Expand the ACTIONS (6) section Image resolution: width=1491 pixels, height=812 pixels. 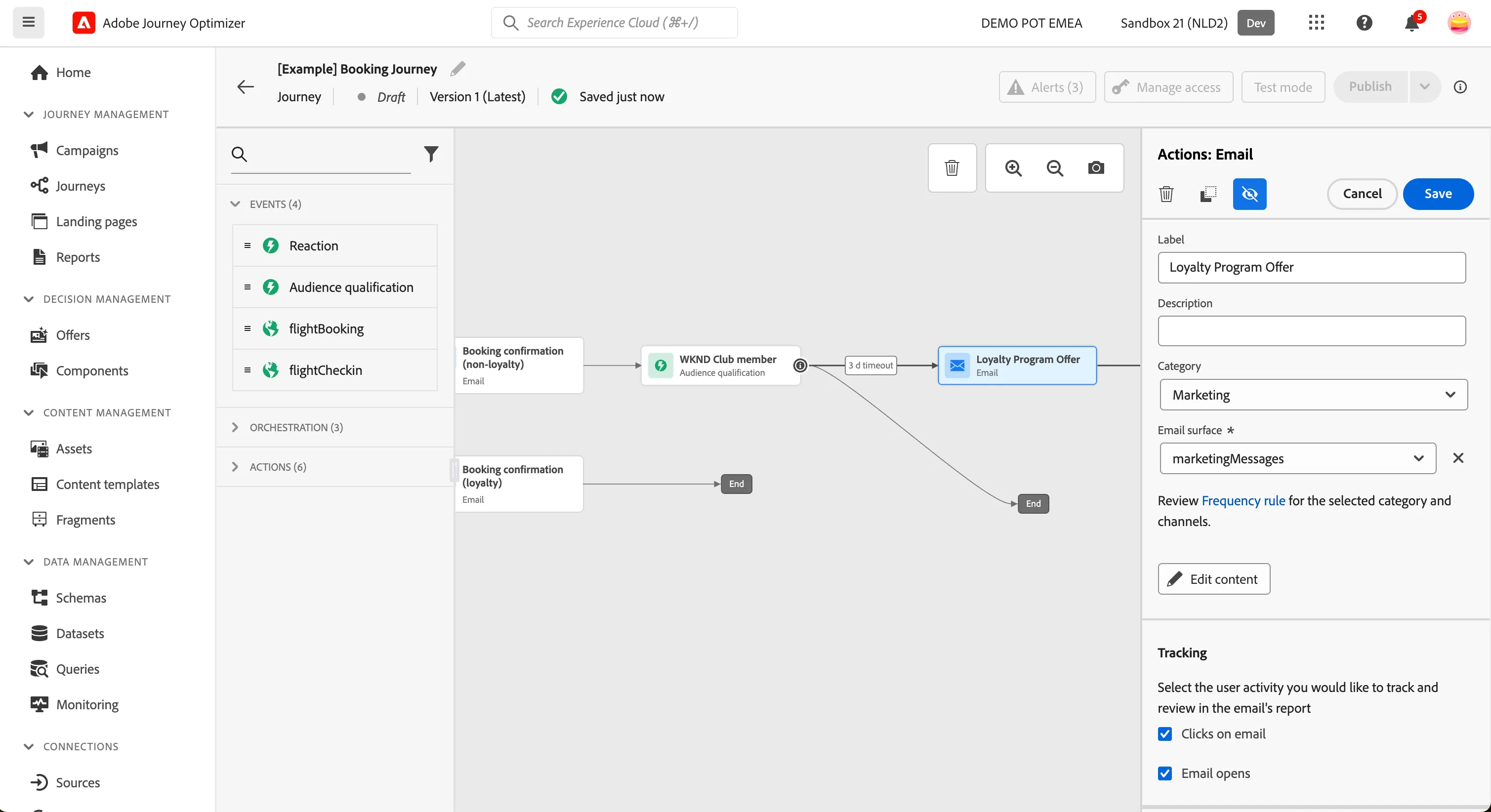[x=234, y=466]
